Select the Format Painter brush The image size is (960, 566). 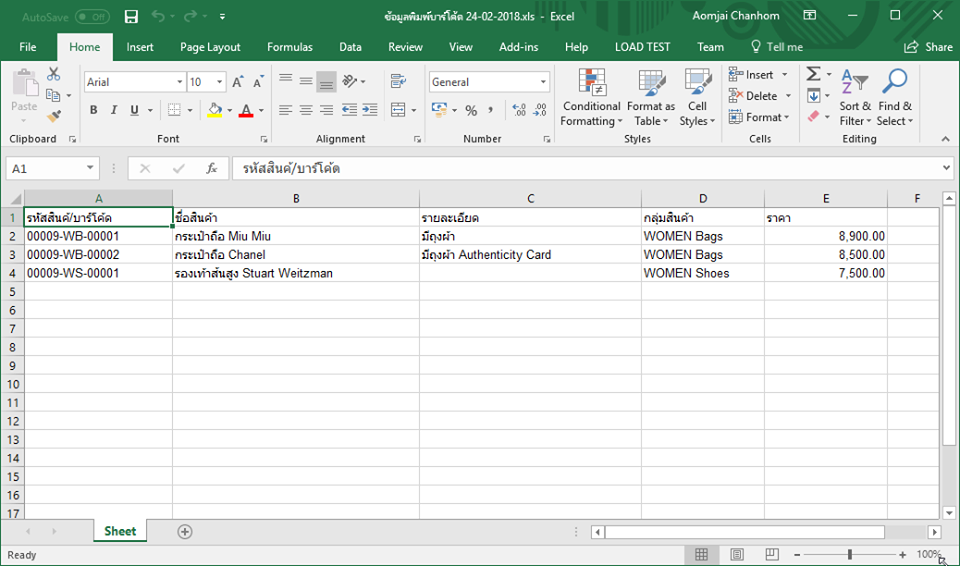tap(54, 116)
